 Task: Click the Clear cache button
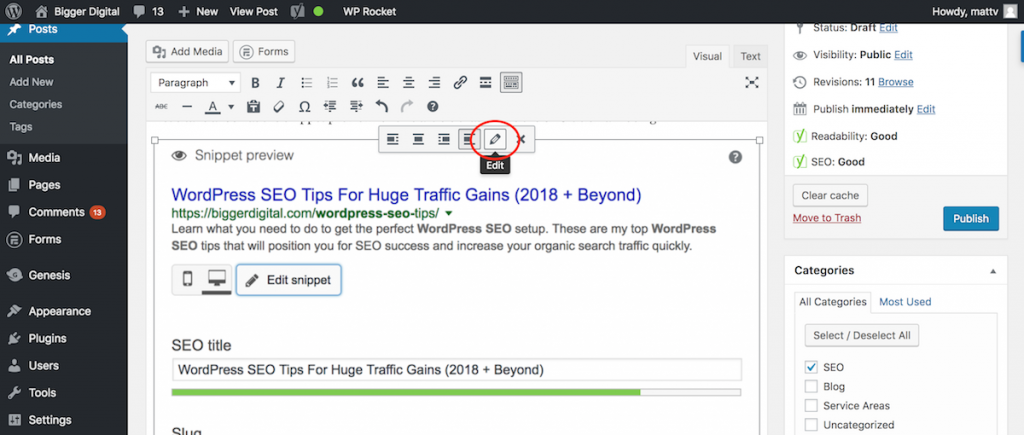830,195
